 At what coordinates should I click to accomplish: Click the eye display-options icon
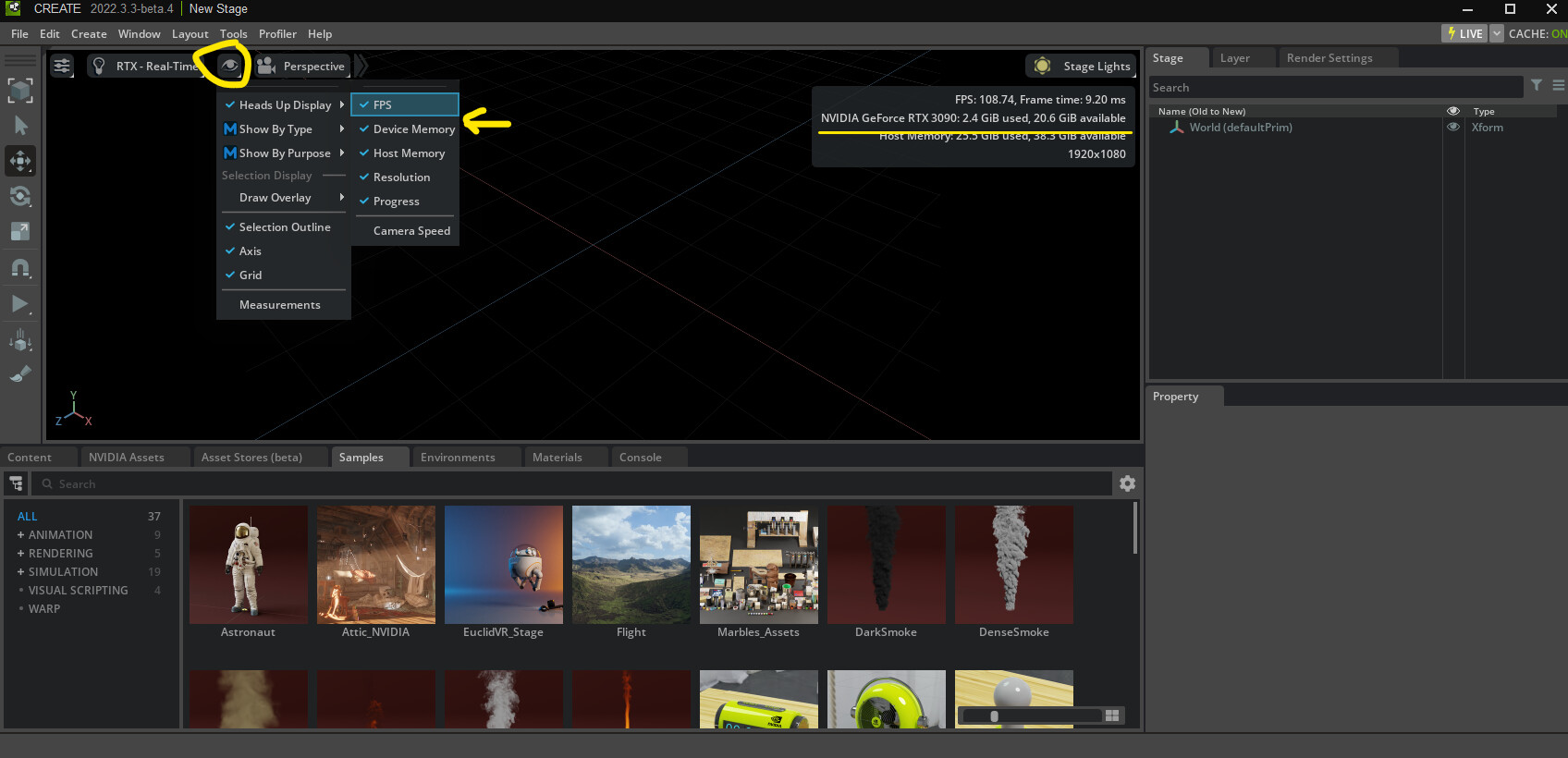[229, 66]
